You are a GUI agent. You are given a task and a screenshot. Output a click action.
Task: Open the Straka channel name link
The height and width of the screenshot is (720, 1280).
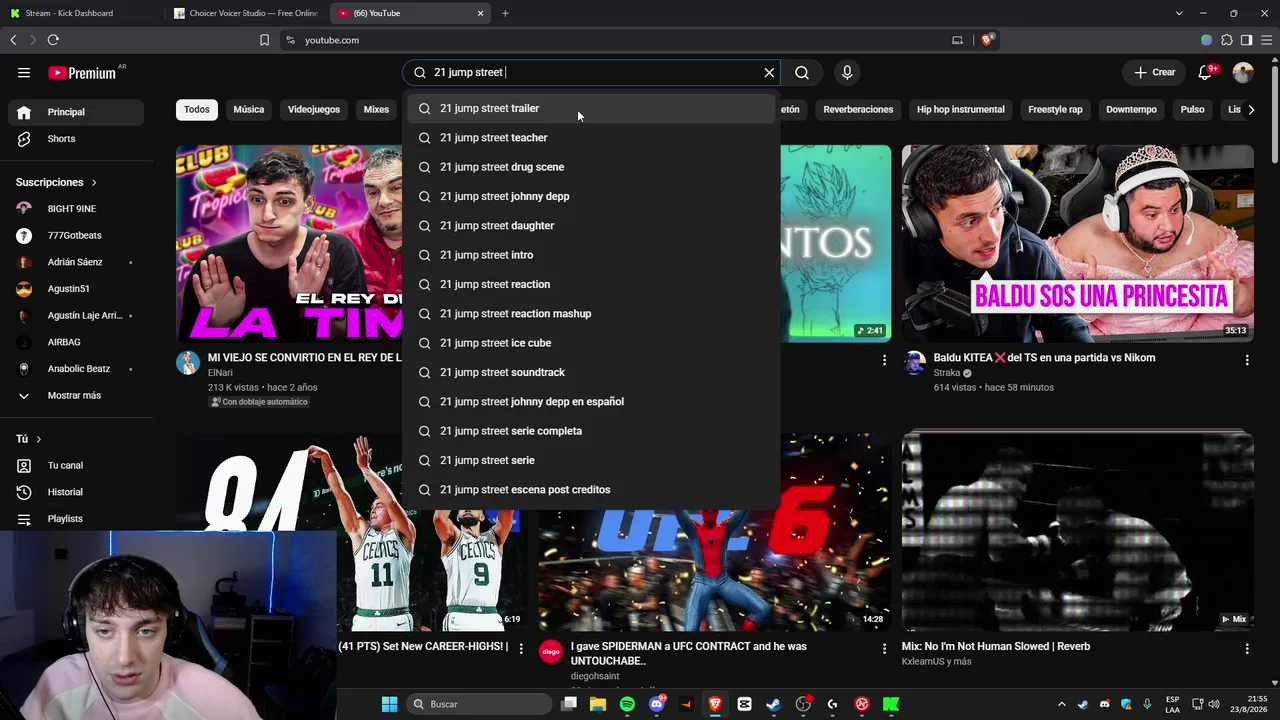(946, 373)
